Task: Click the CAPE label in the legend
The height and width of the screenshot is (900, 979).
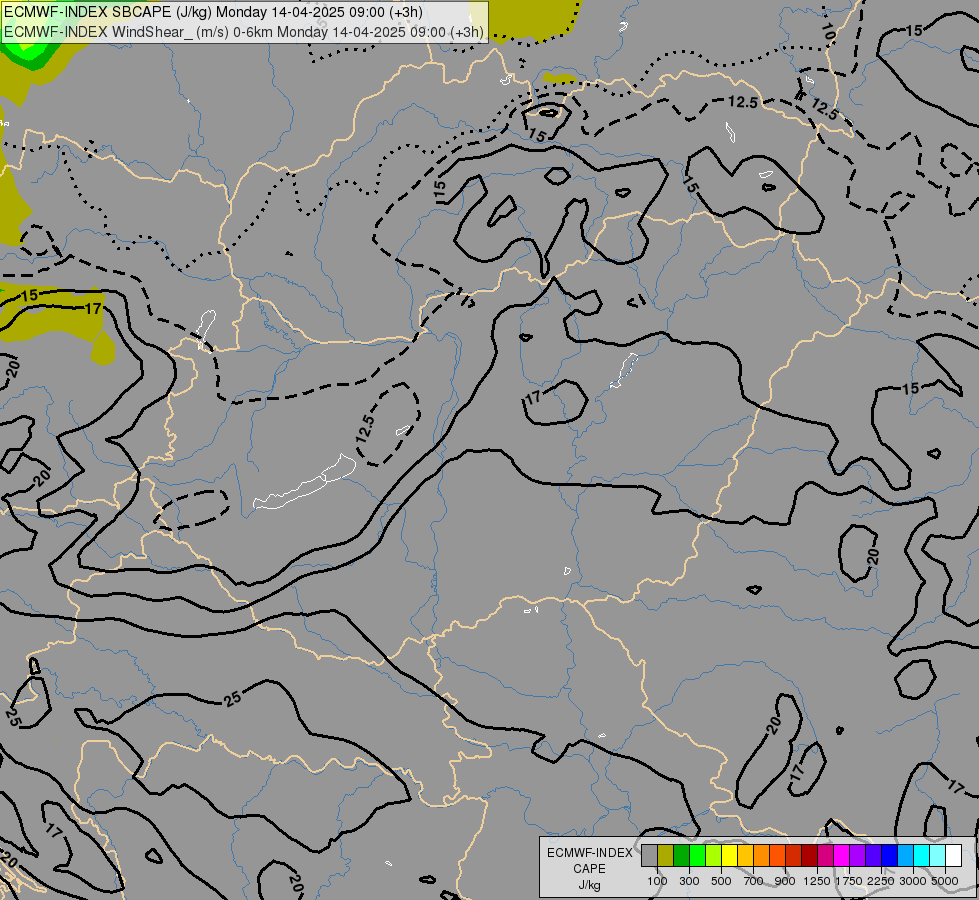Action: point(589,869)
